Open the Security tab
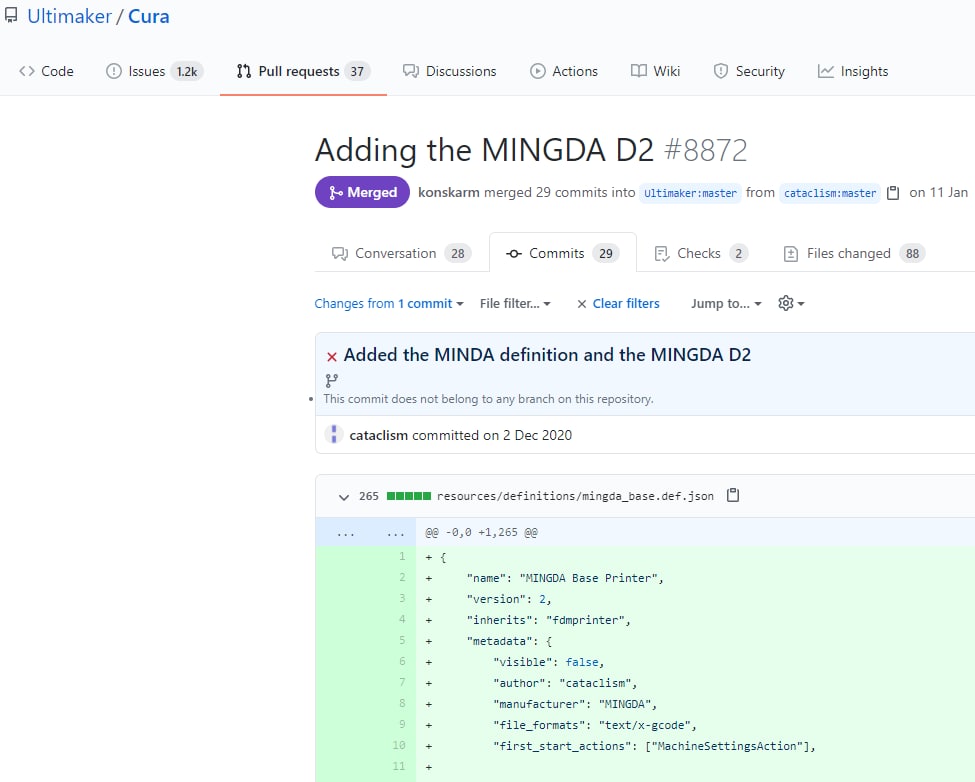The height and width of the screenshot is (782, 975). coord(749,71)
